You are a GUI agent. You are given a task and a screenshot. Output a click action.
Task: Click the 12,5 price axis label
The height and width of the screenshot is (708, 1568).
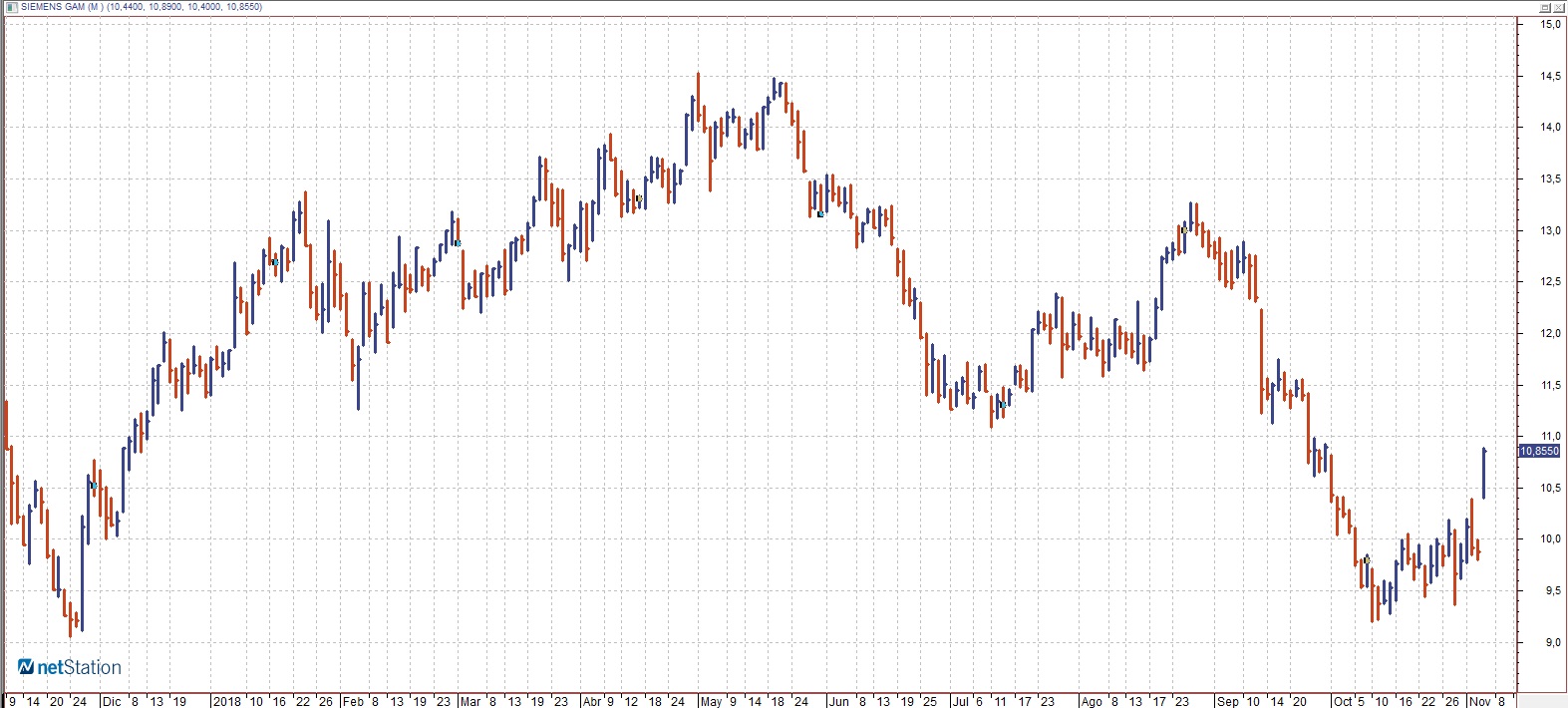pyautogui.click(x=1551, y=282)
